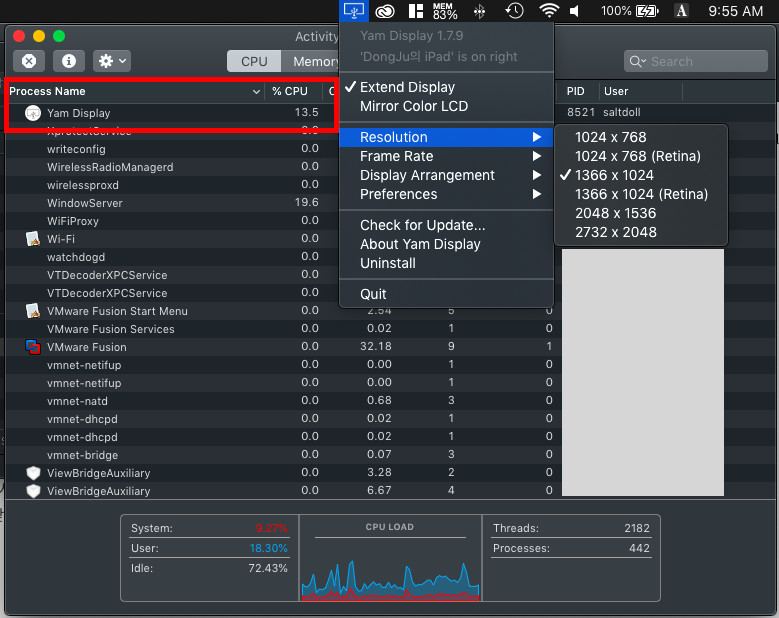This screenshot has width=779, height=618.
Task: Open the gear action dropdown
Action: 112,61
